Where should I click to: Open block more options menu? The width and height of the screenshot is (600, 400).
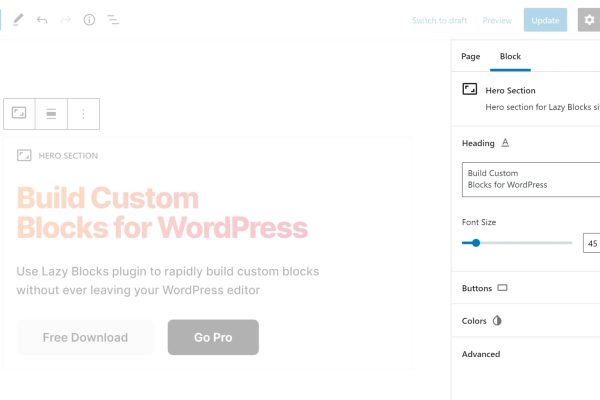[83, 114]
